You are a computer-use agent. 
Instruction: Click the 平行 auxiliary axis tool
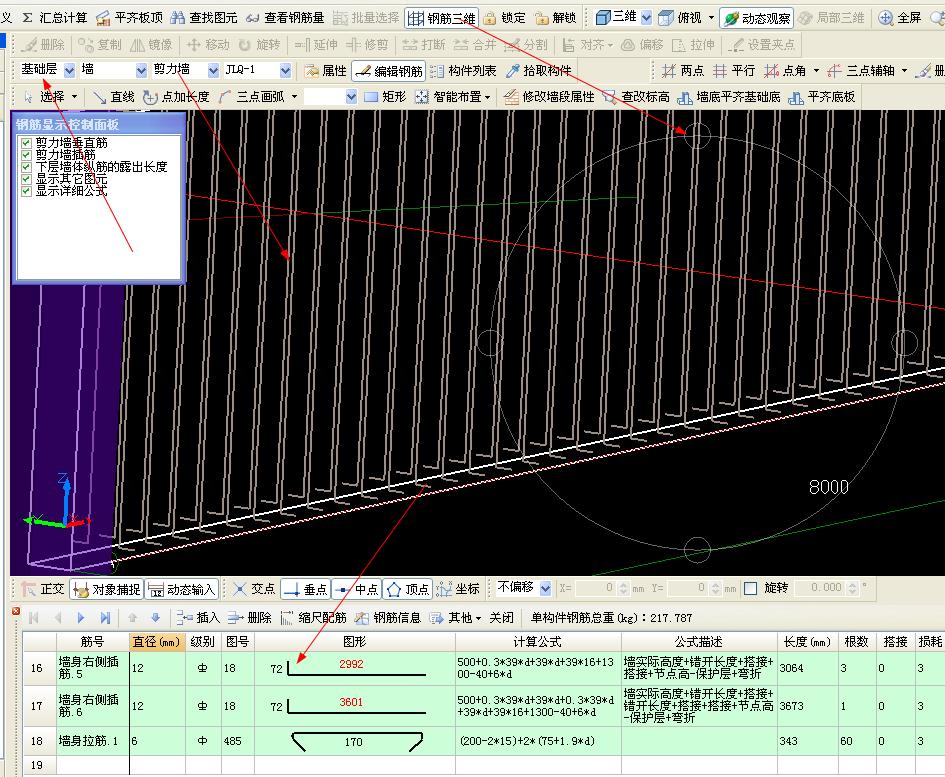coord(733,71)
